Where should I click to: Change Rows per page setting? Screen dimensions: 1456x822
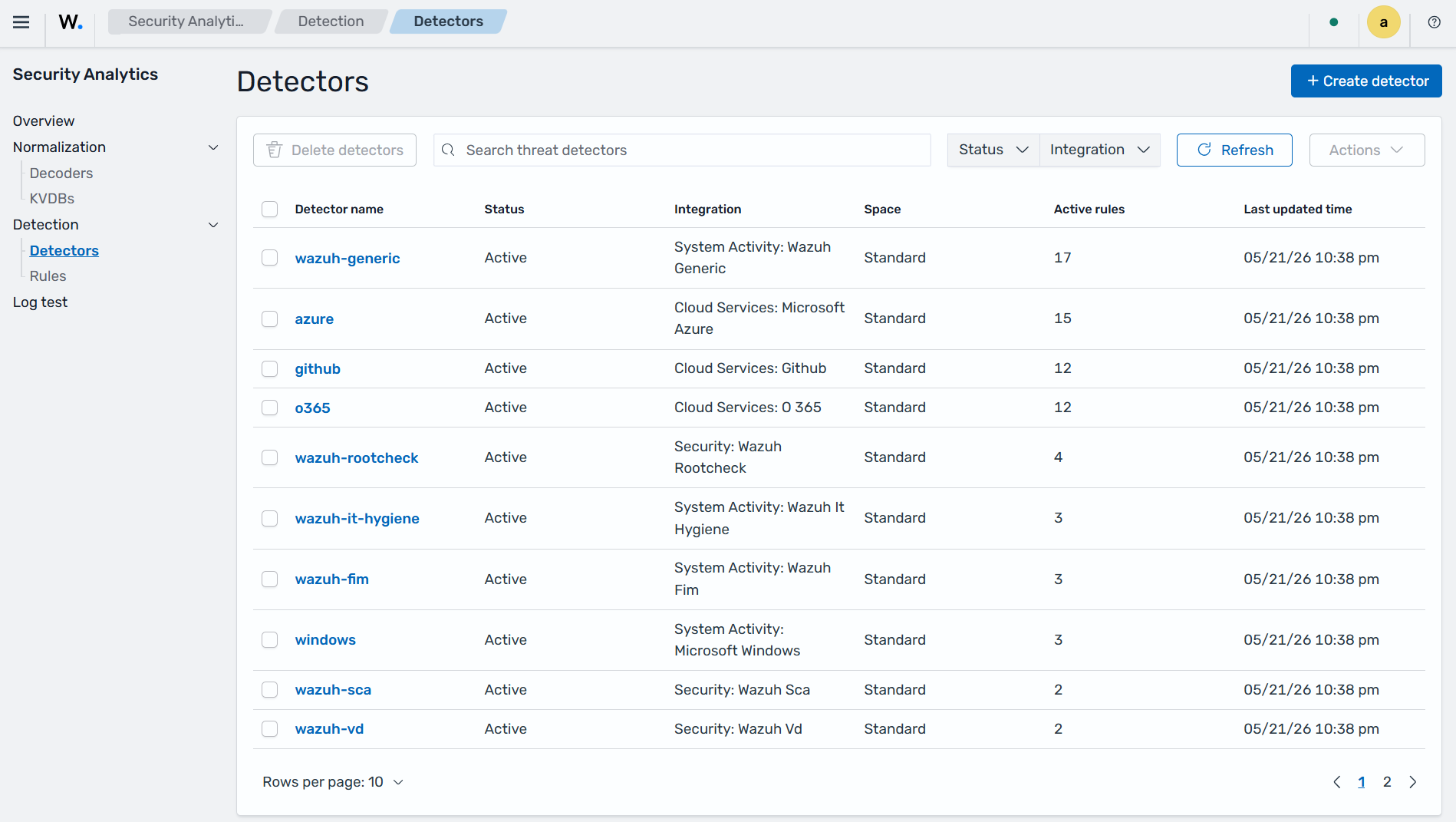[332, 782]
